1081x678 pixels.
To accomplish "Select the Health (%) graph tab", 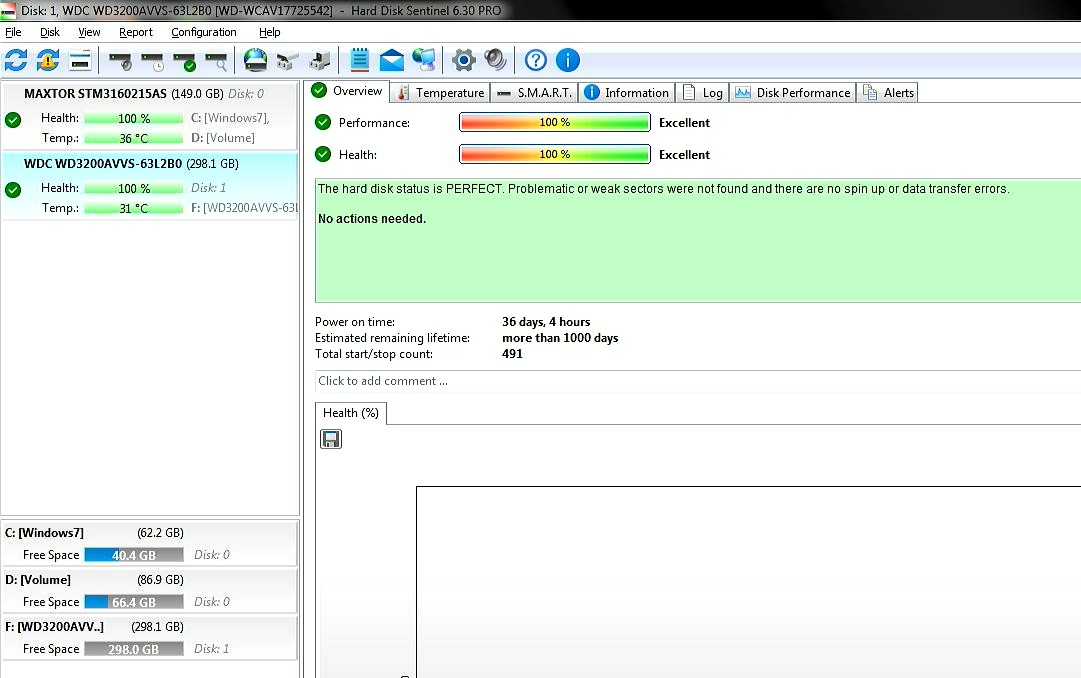I will click(x=351, y=412).
